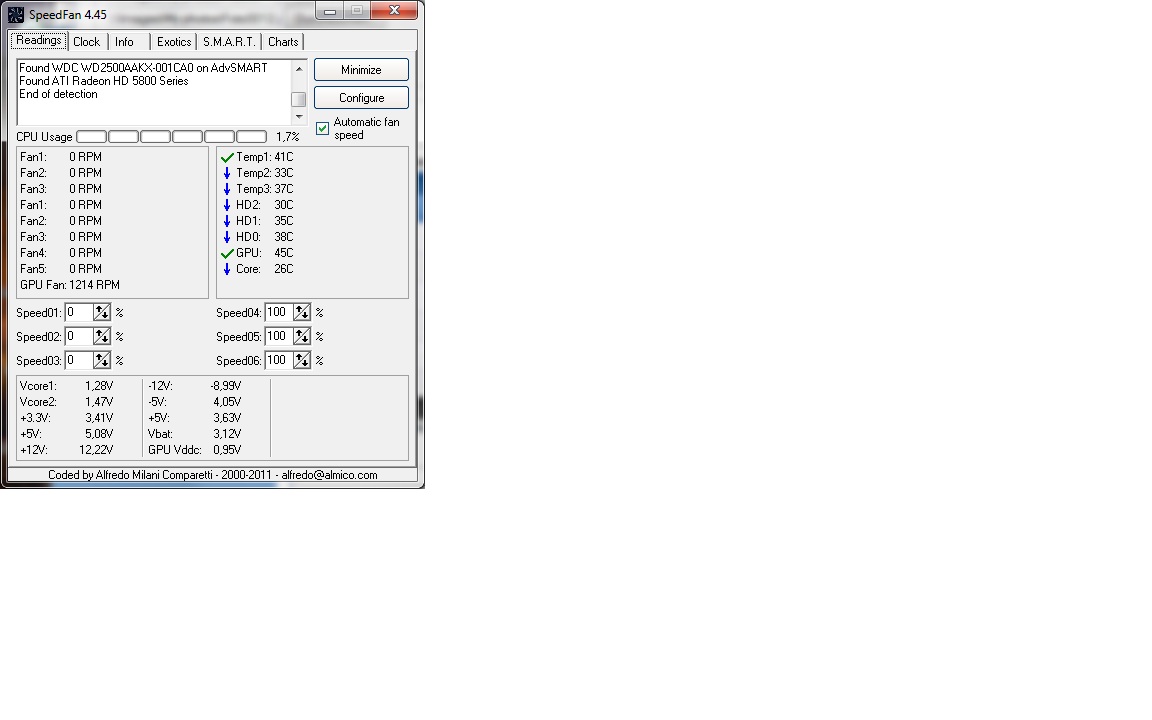Click the Speed04 spinner arrows

(x=302, y=312)
